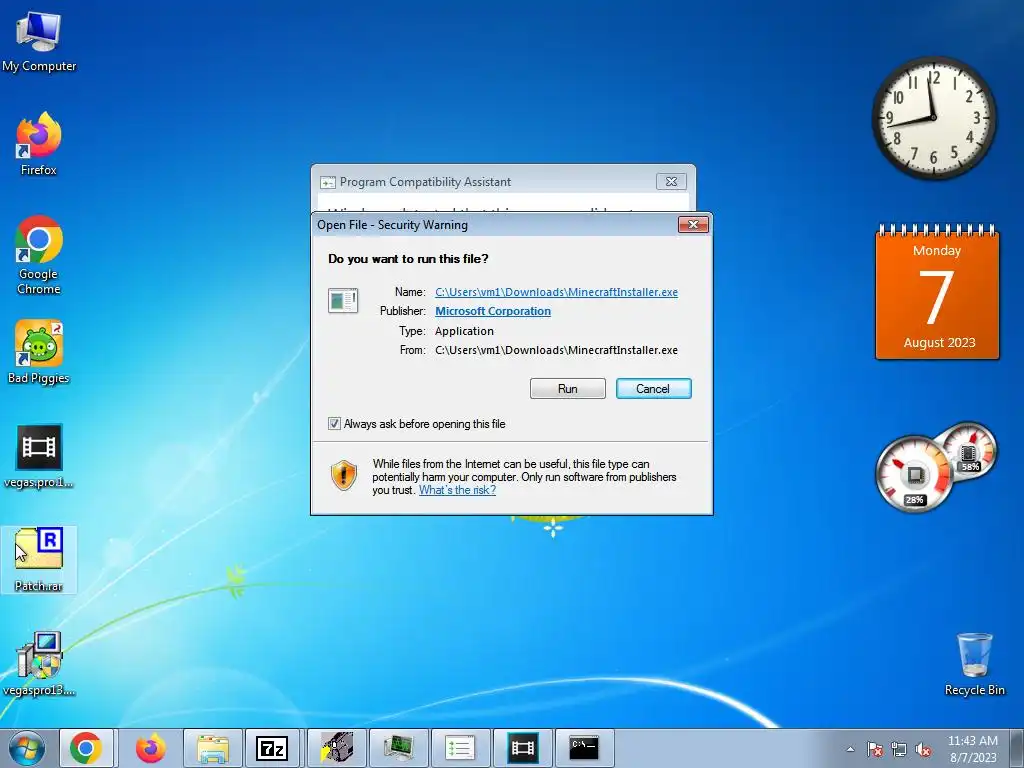Click the Microsoft Corporation publisher link

point(493,312)
